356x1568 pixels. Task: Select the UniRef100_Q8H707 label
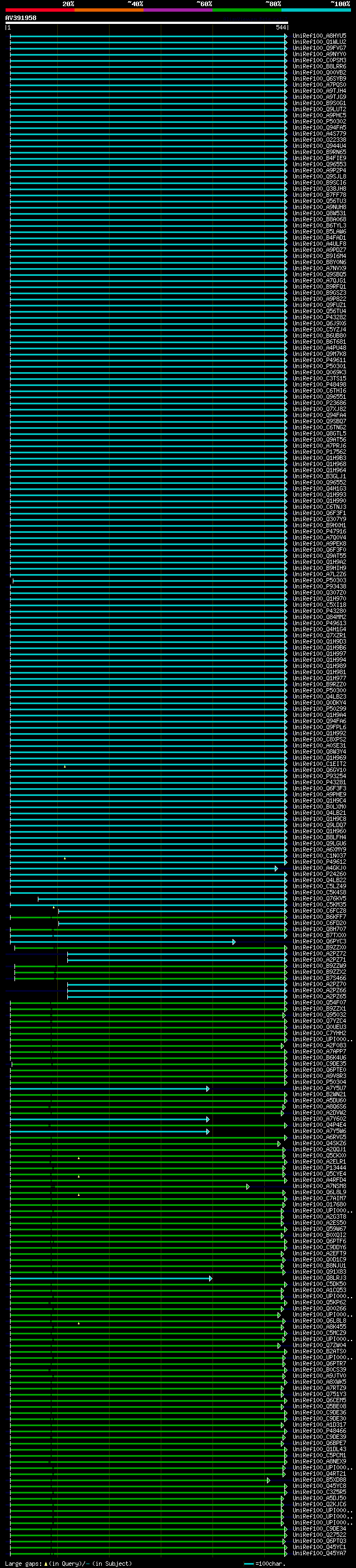pyautogui.click(x=319, y=929)
